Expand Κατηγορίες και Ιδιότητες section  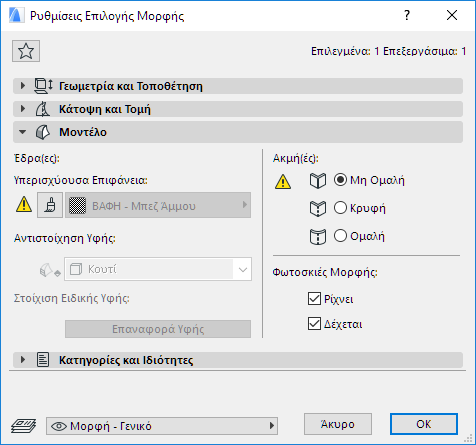point(238,360)
